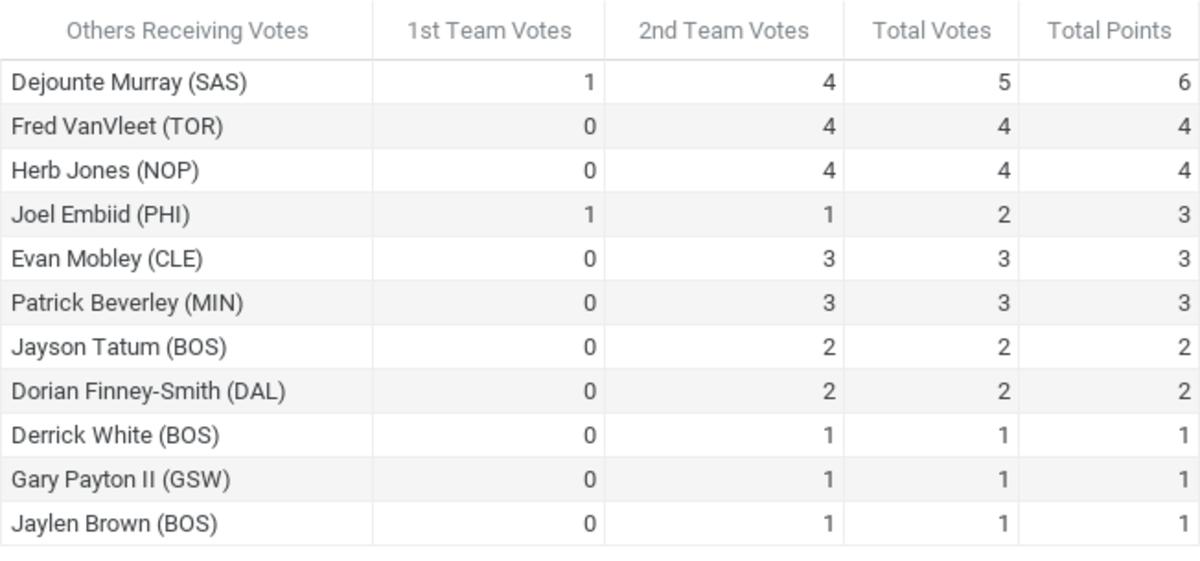Select the Total Votes column header
Image resolution: width=1200 pixels, height=561 pixels.
(x=931, y=31)
